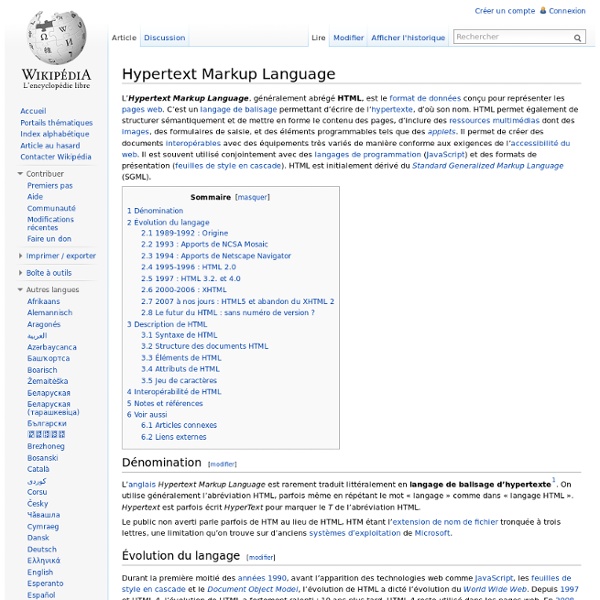Open 6.2 Liens externes entry
This screenshot has height=600, width=600.
click(x=173, y=437)
